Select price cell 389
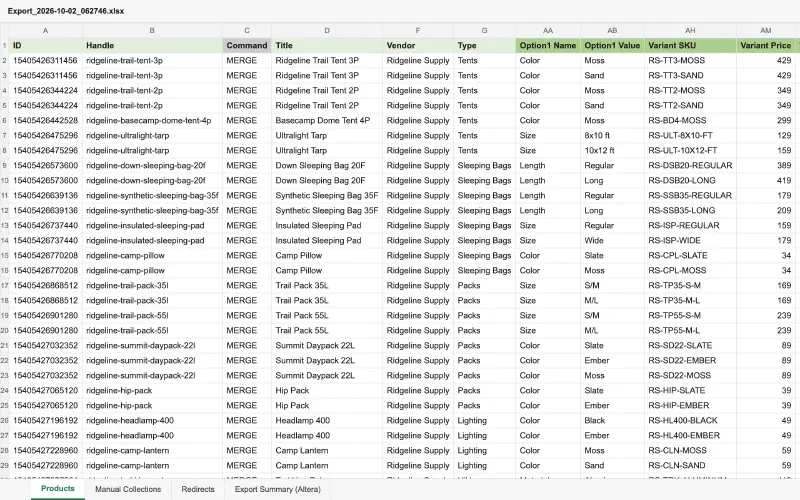The height and width of the screenshot is (500, 800). click(765, 165)
